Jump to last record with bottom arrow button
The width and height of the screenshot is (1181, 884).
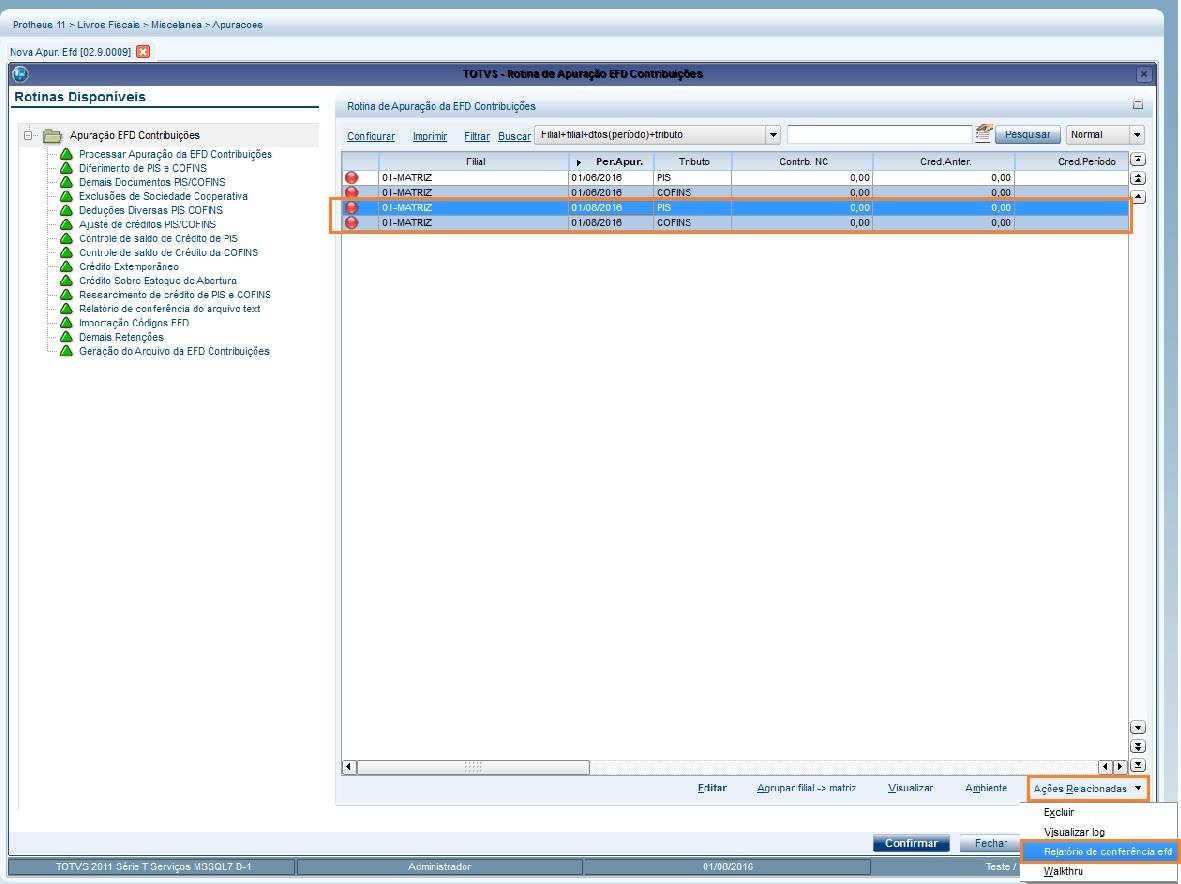(1139, 765)
